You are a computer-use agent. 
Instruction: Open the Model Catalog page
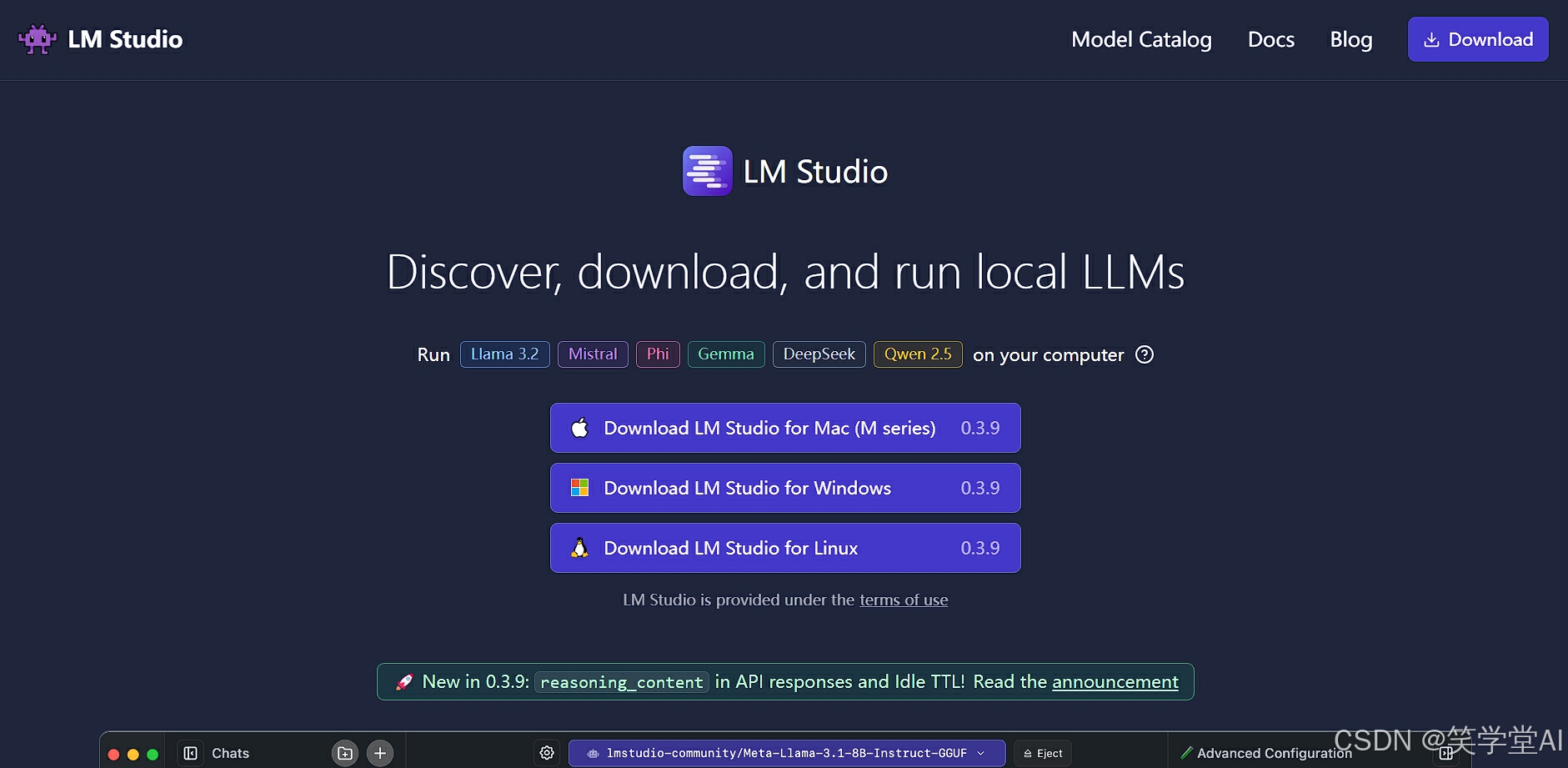point(1141,39)
